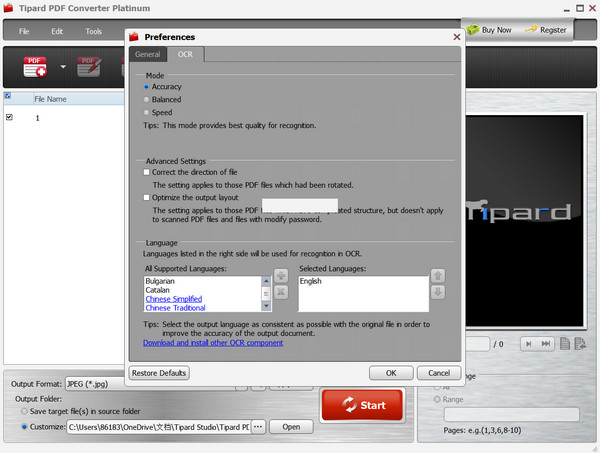Enable Correct the direction of file

146,172
